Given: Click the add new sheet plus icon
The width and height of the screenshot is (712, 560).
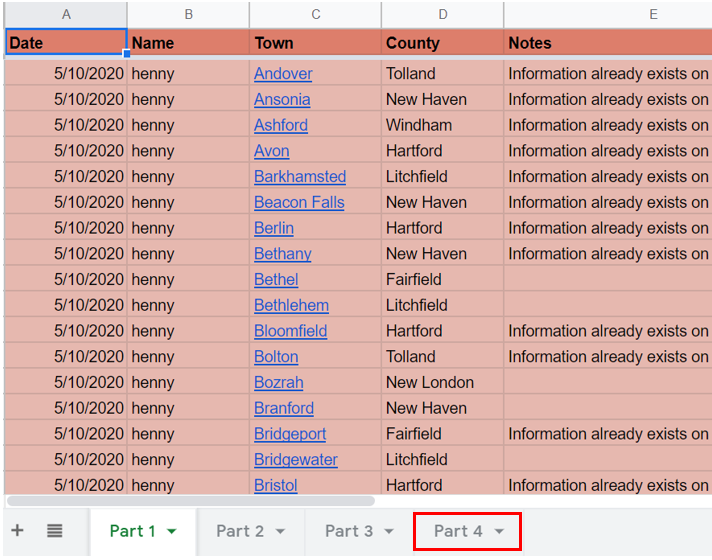Looking at the screenshot, I should [17, 530].
